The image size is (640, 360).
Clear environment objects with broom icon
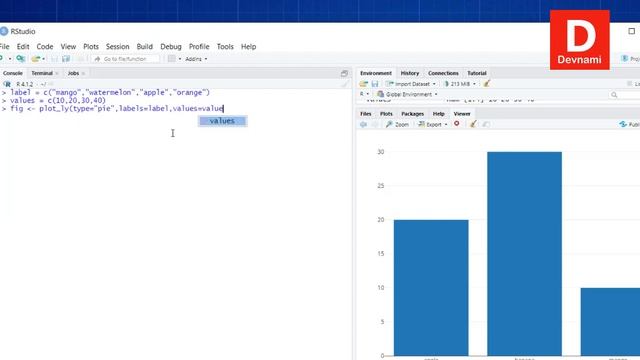(x=486, y=84)
